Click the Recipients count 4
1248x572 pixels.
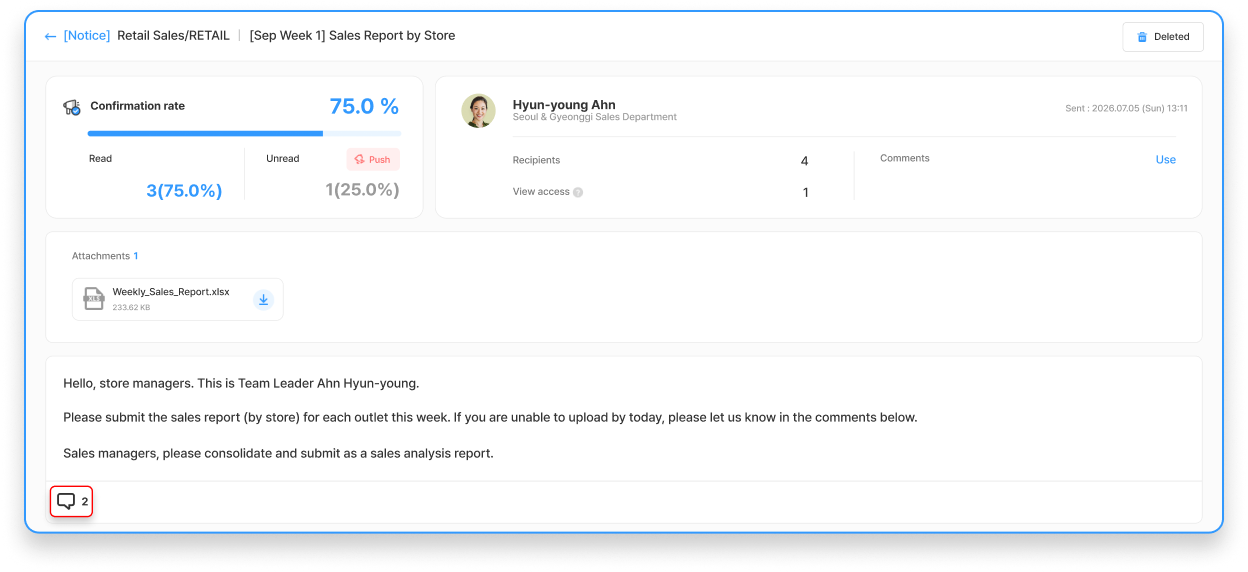coord(805,161)
